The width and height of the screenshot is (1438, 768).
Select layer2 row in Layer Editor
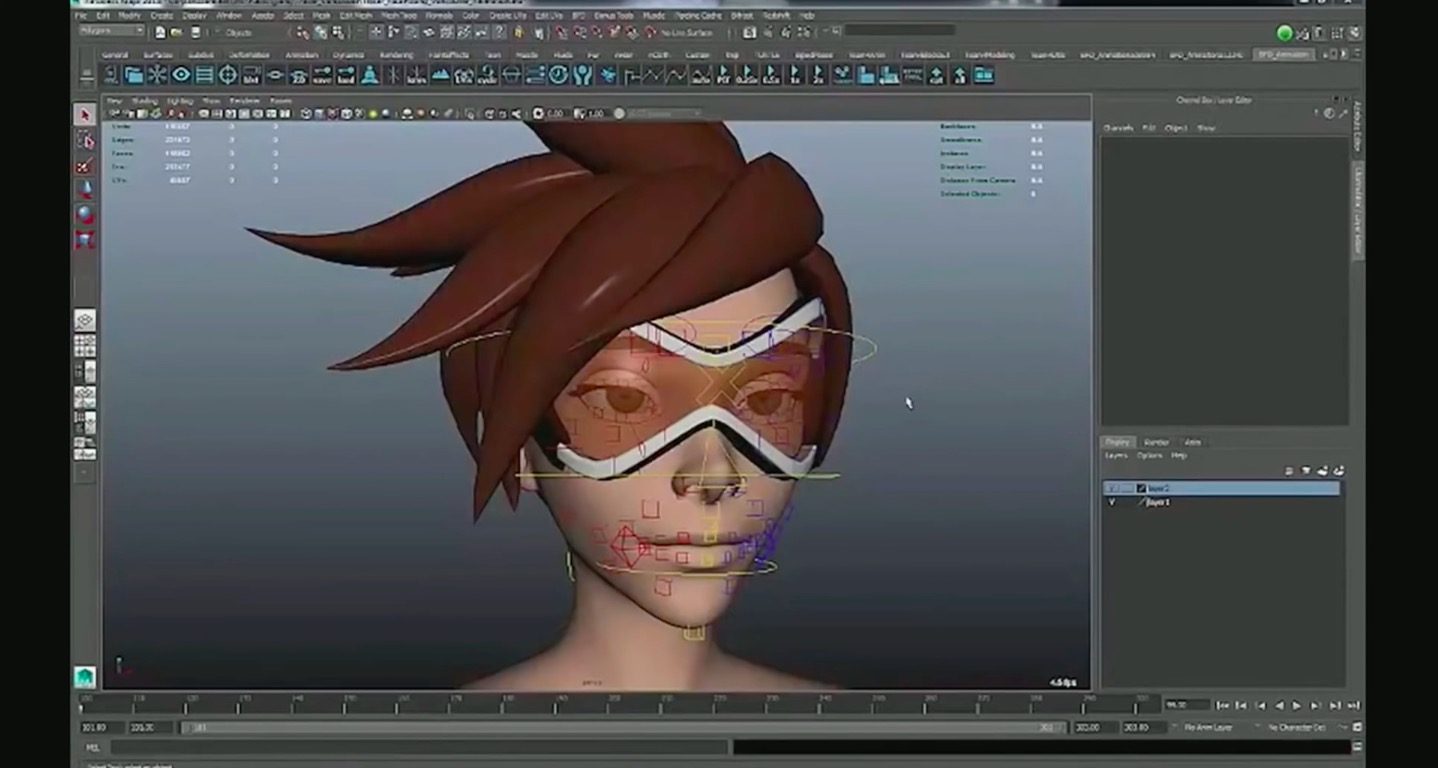(x=1222, y=488)
